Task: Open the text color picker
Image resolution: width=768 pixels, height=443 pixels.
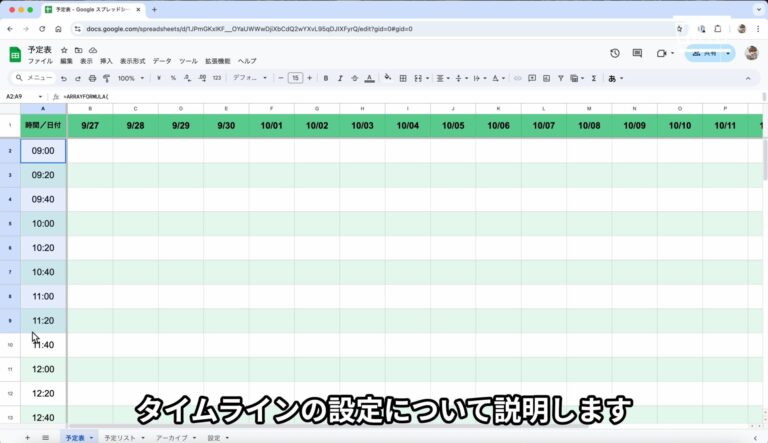Action: click(369, 78)
